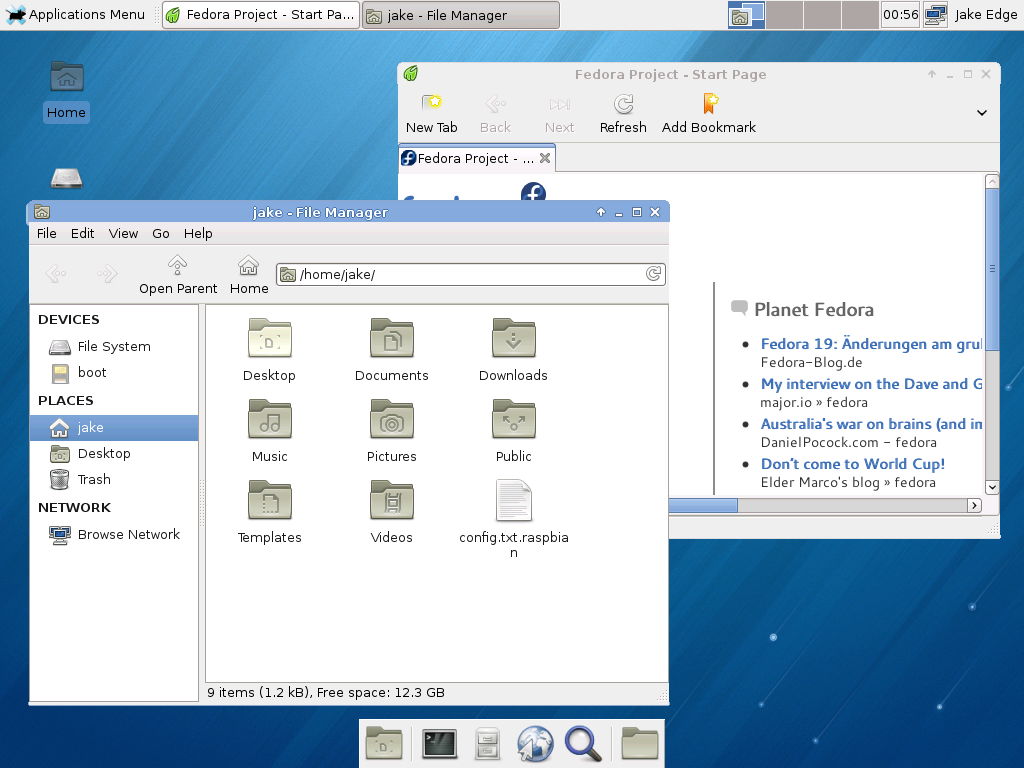
Task: Open the Applications Menu
Action: tap(76, 15)
